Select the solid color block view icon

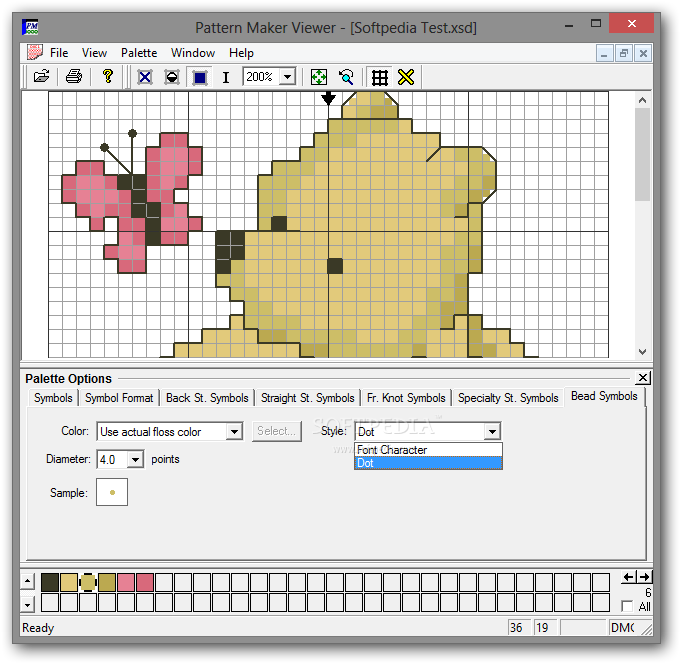click(x=199, y=77)
